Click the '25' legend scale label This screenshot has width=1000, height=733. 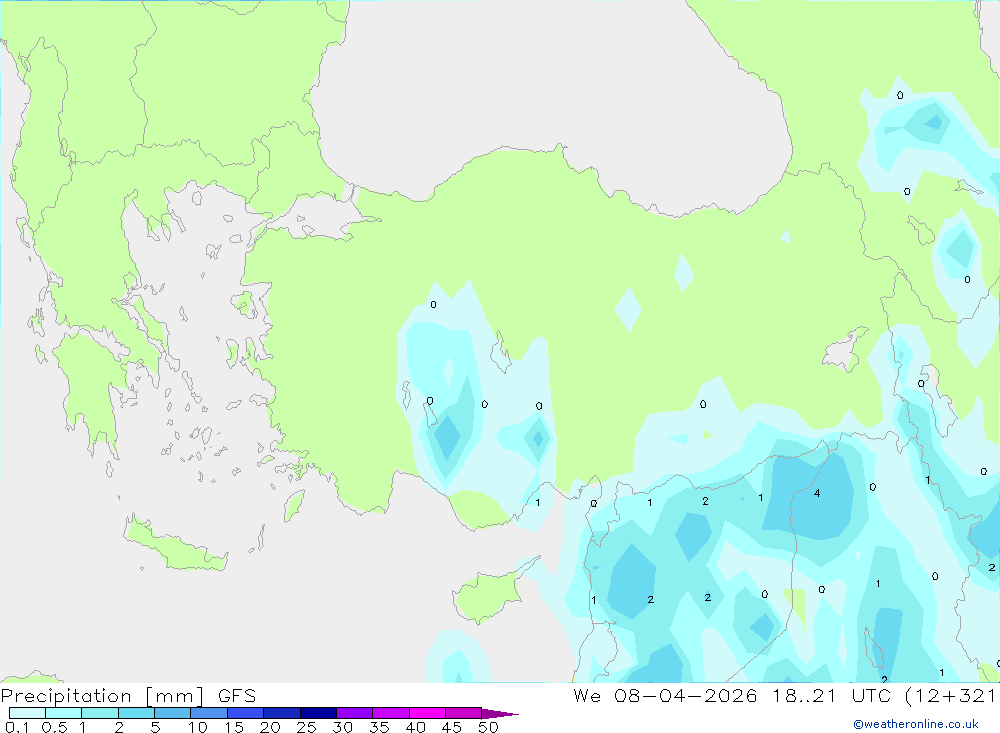[306, 727]
